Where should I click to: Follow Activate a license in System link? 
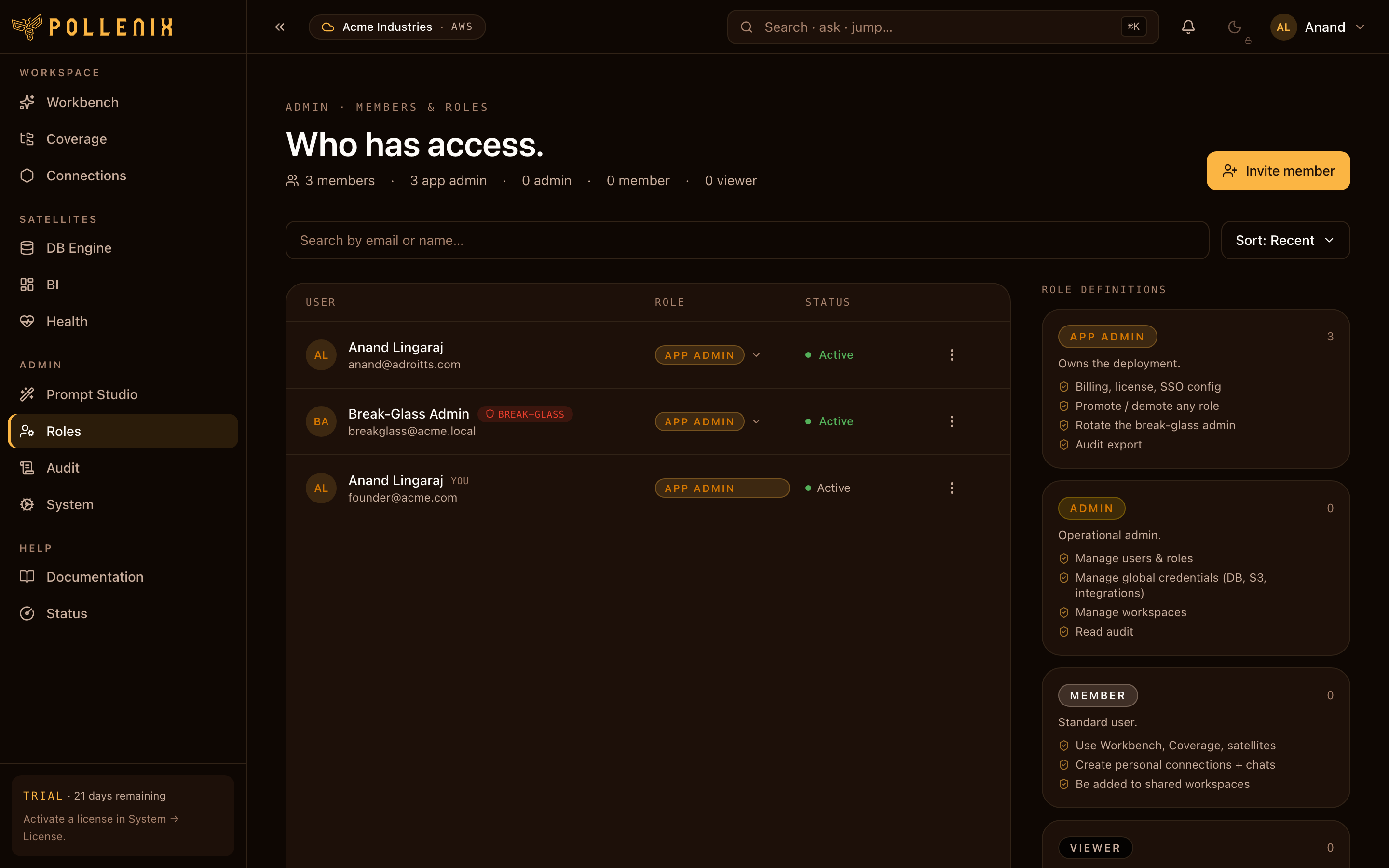coord(100,827)
